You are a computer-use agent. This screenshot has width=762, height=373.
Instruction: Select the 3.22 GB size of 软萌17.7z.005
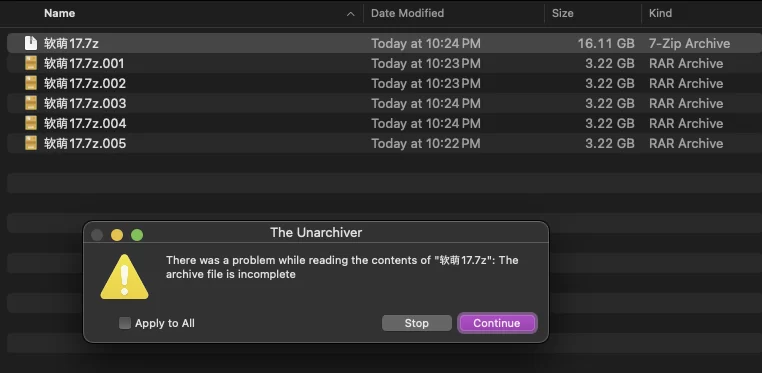tap(609, 143)
